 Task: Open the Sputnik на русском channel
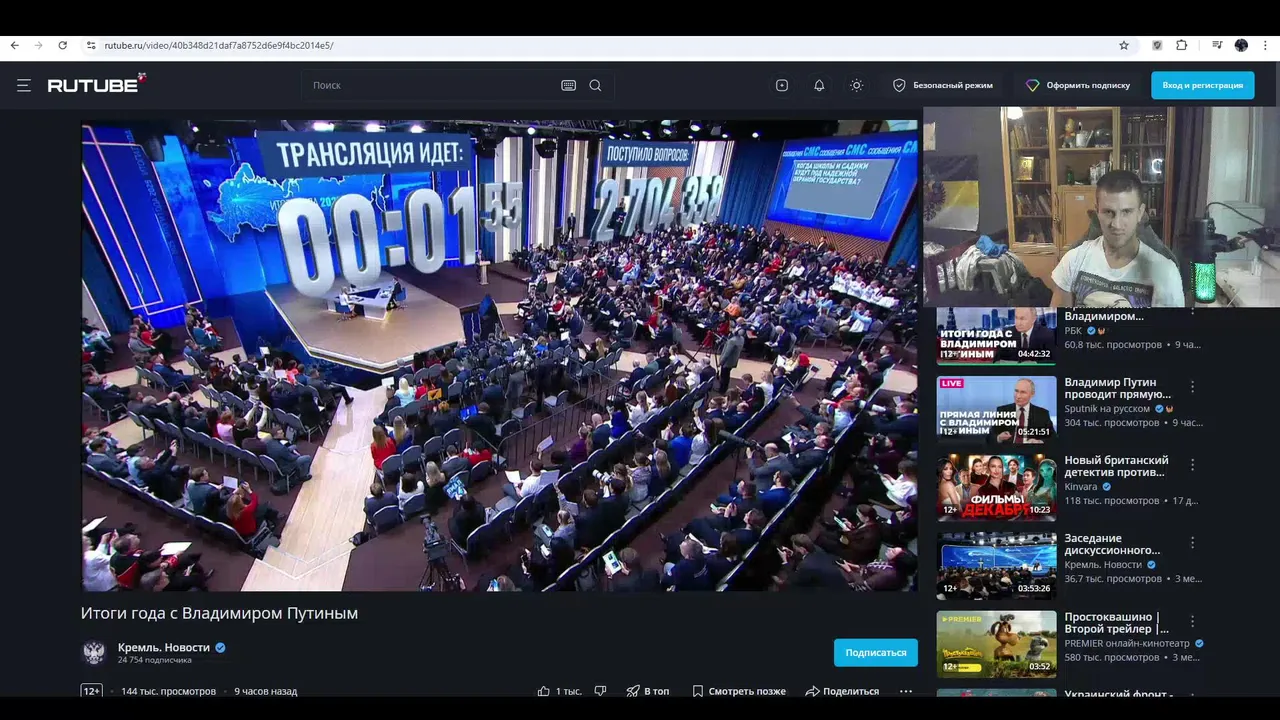click(x=1108, y=409)
